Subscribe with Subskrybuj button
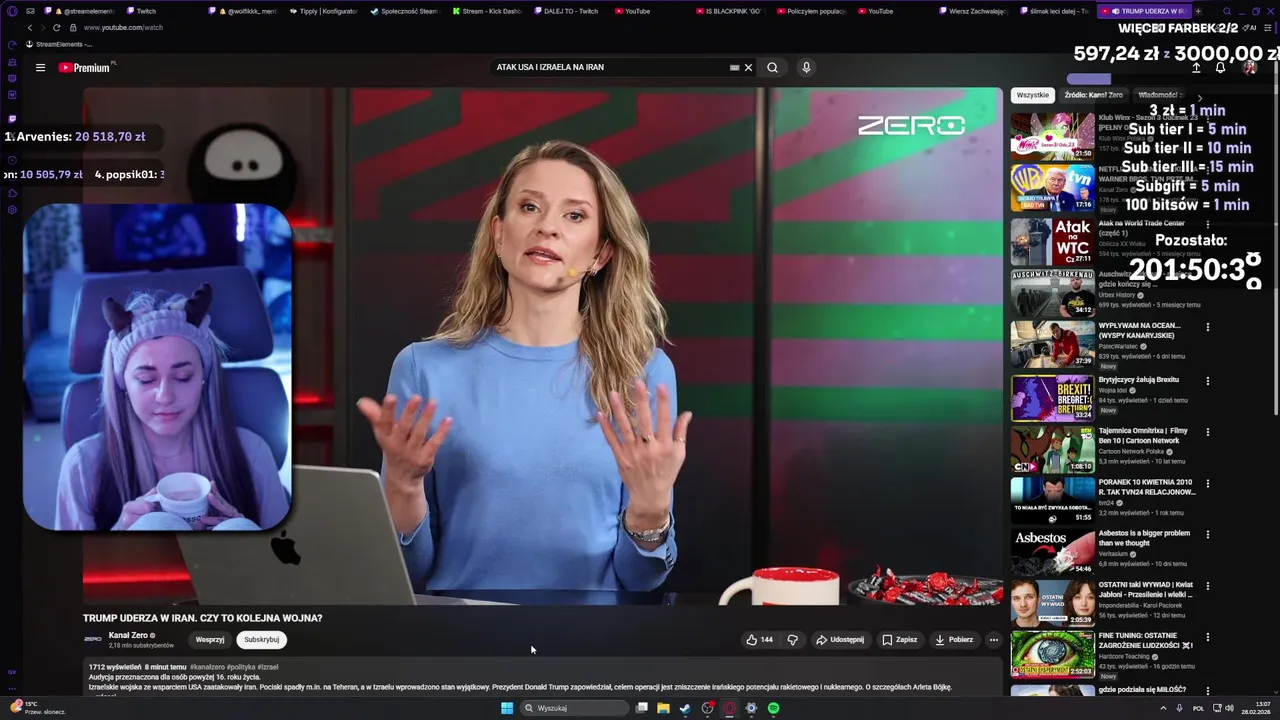Image resolution: width=1280 pixels, height=720 pixels. click(261, 640)
